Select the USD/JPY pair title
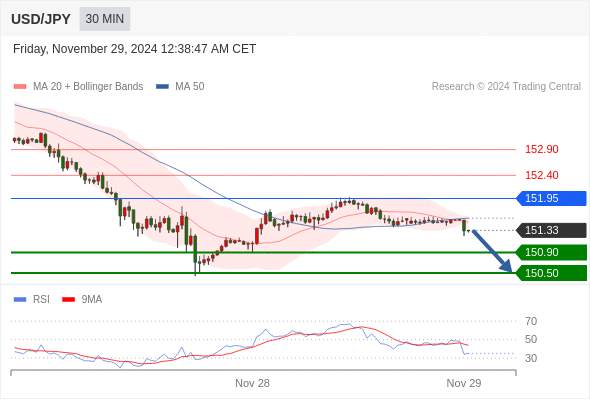Viewport: 590px width, 400px height. click(x=41, y=19)
